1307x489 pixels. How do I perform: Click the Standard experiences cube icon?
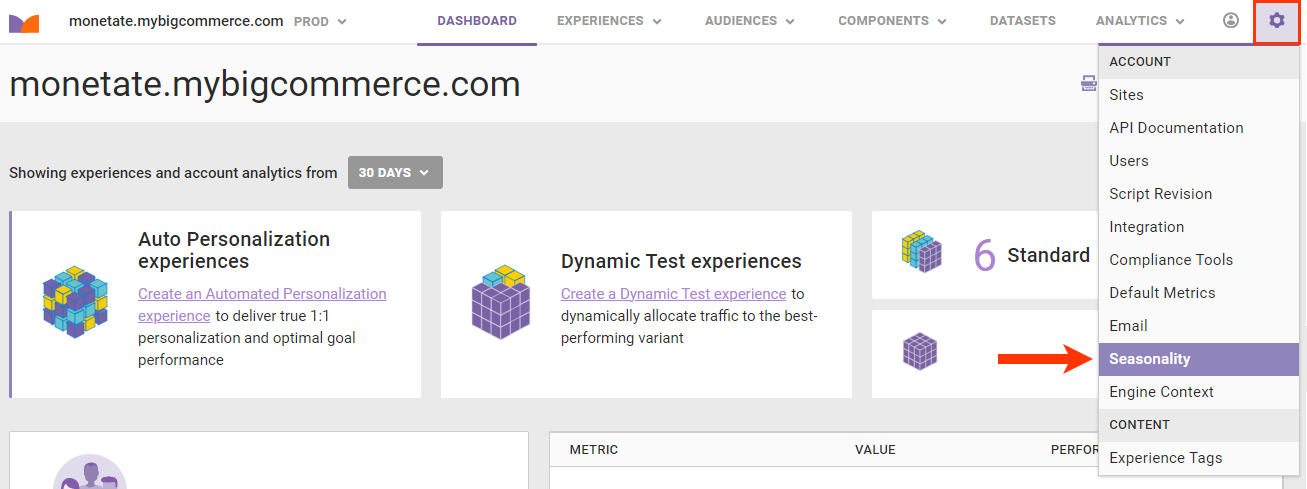[x=921, y=254]
